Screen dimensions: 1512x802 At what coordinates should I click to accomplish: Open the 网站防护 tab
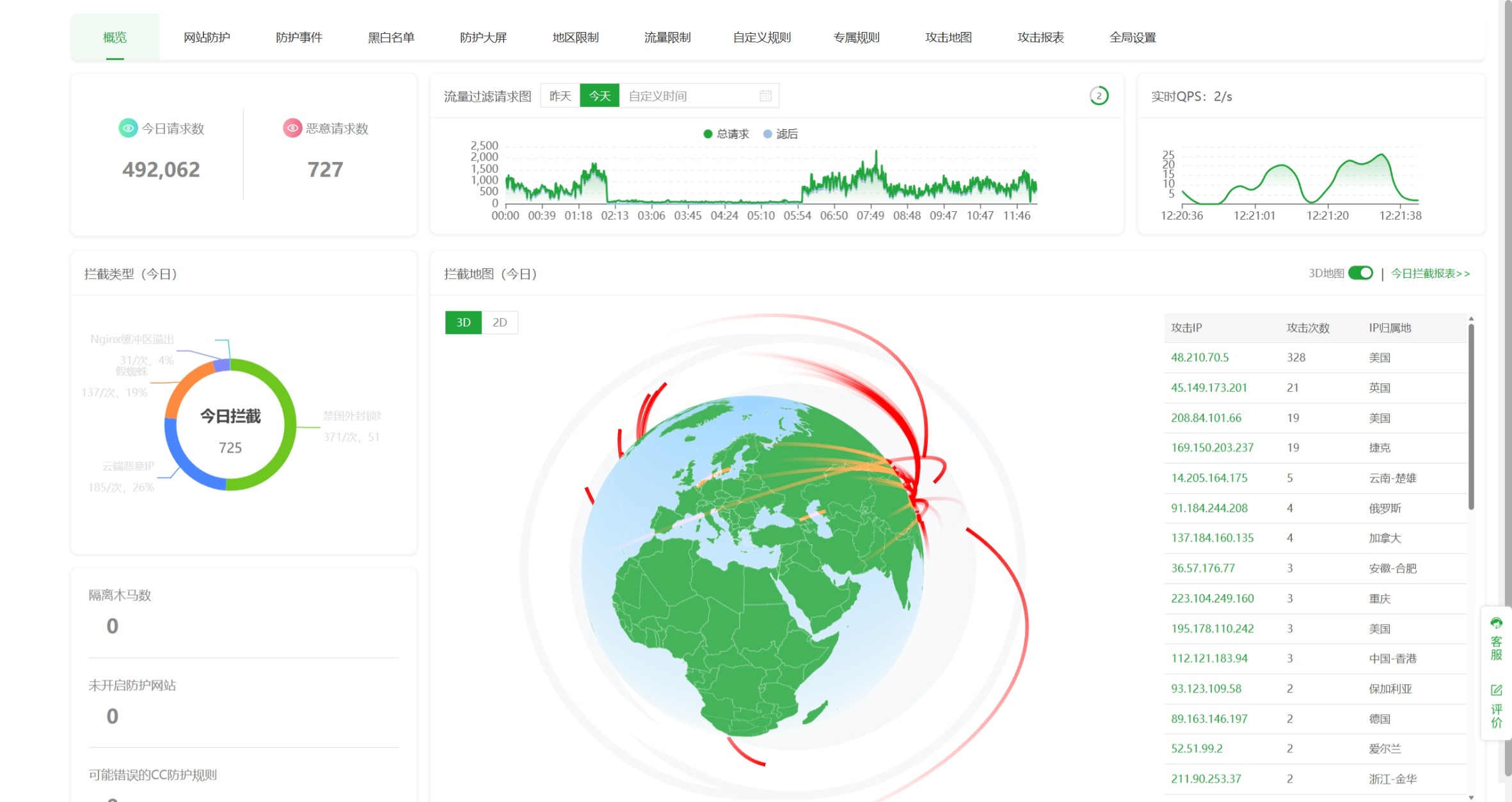click(x=207, y=37)
